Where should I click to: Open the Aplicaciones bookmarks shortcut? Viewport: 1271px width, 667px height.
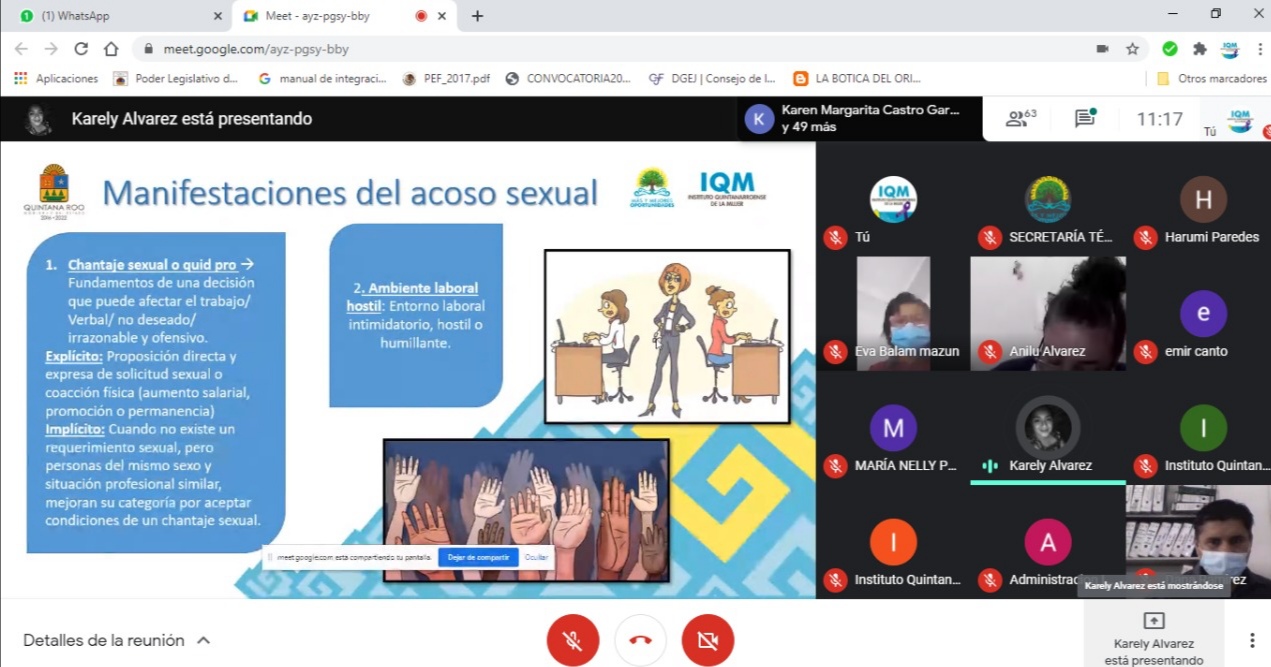coord(56,78)
